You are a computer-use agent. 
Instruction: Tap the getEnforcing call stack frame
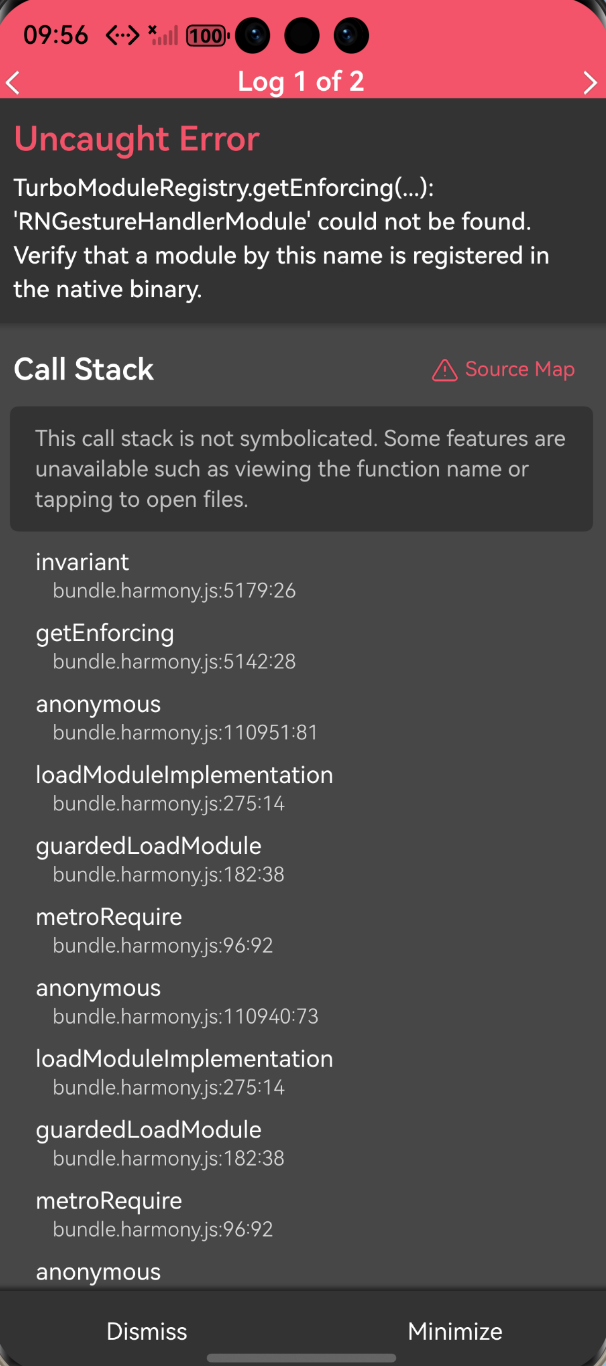point(105,633)
